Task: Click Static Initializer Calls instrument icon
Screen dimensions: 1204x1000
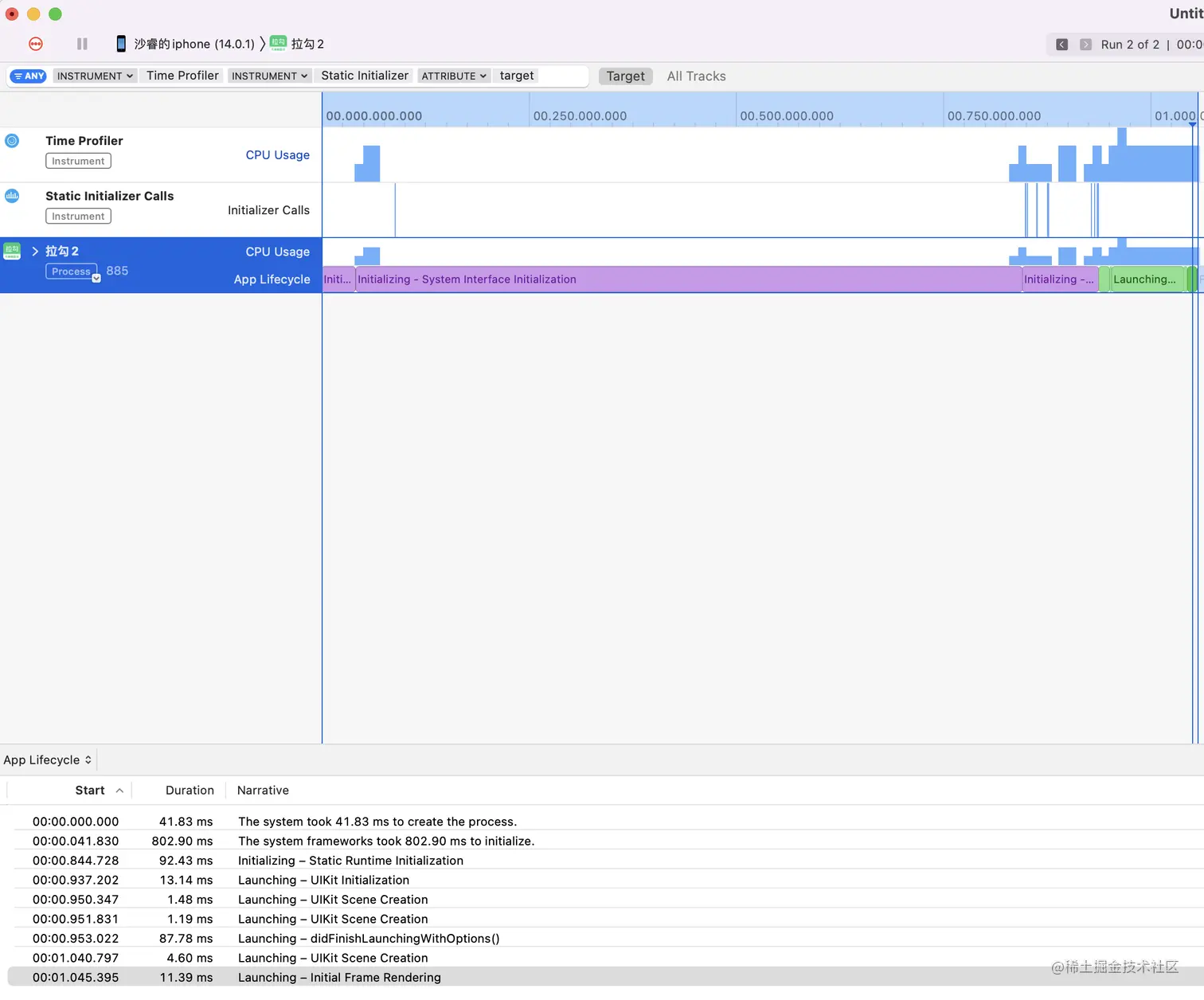Action: coord(12,196)
